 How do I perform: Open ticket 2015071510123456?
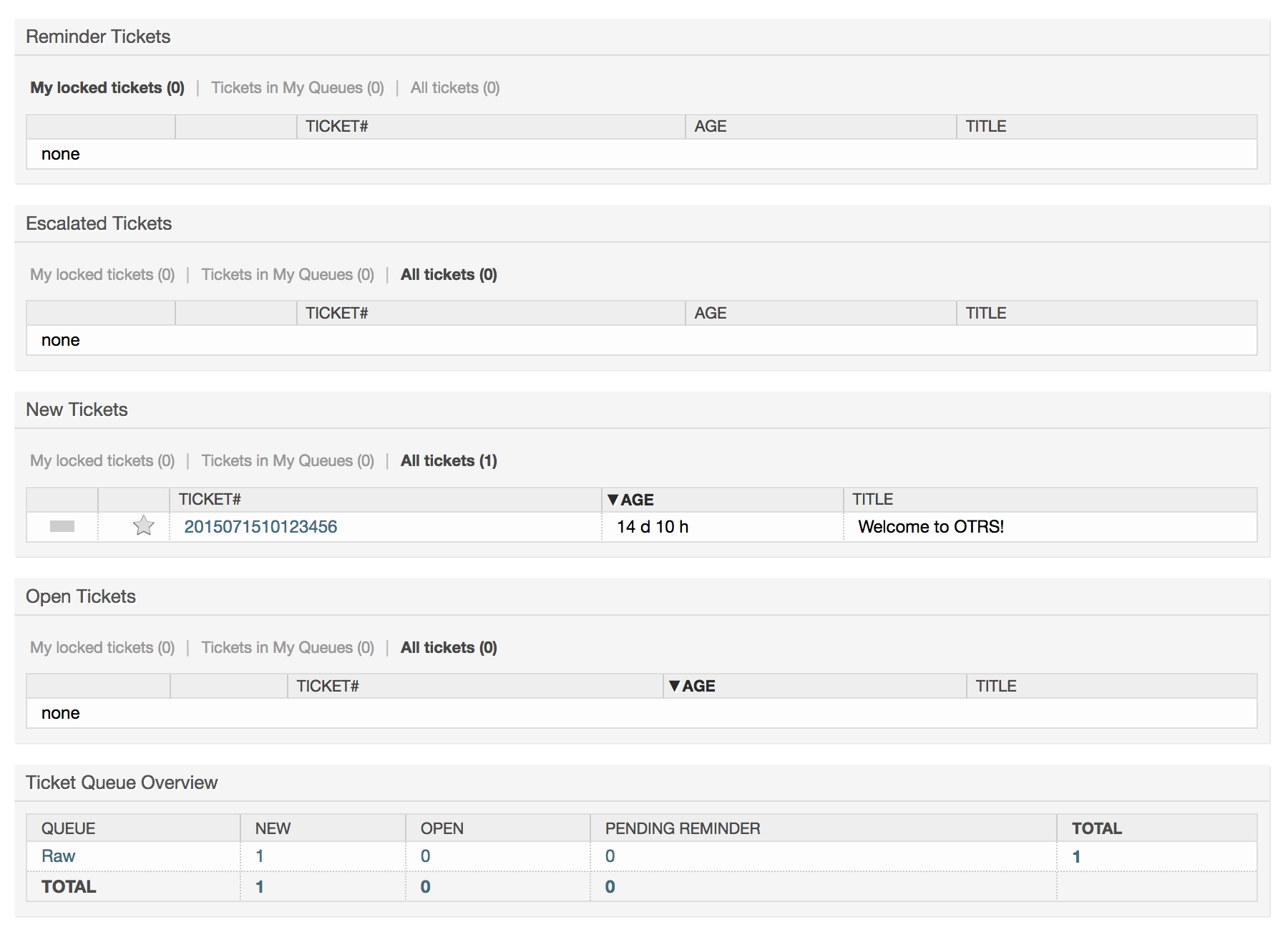pos(260,527)
